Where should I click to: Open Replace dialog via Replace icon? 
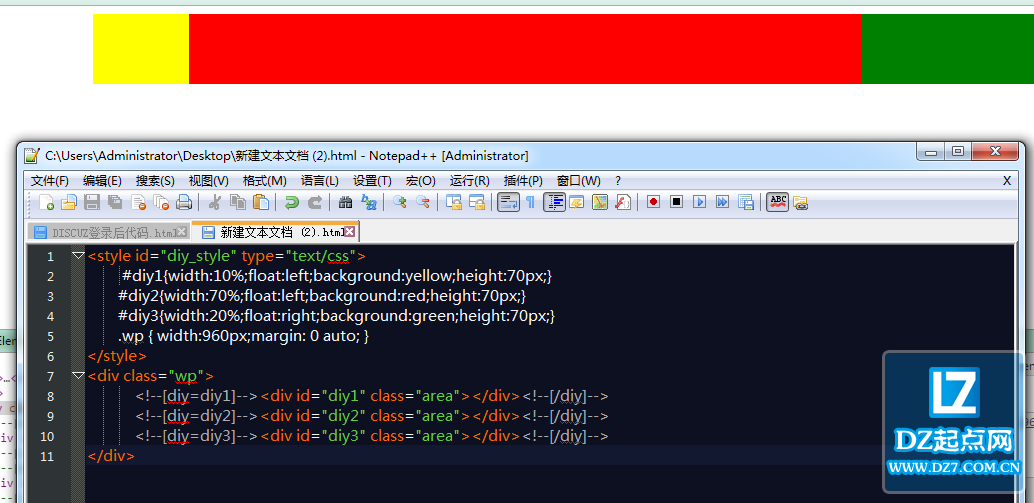point(369,202)
